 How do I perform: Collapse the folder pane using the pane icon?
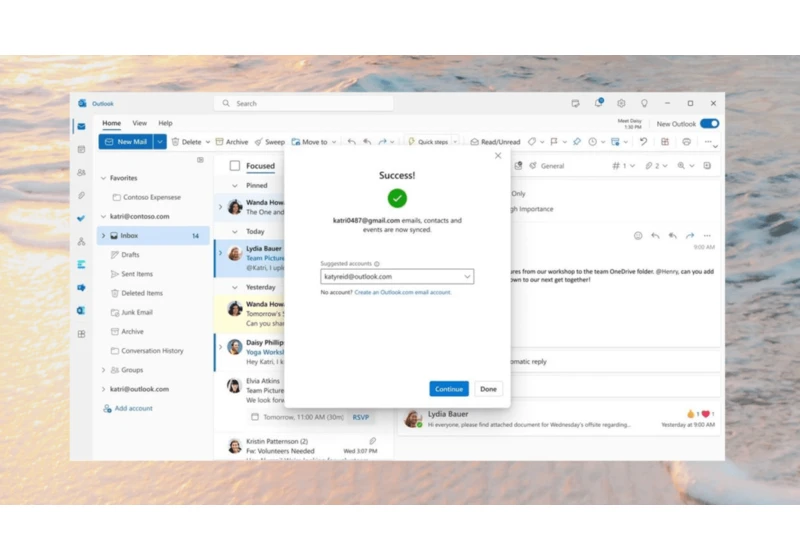pyautogui.click(x=201, y=160)
